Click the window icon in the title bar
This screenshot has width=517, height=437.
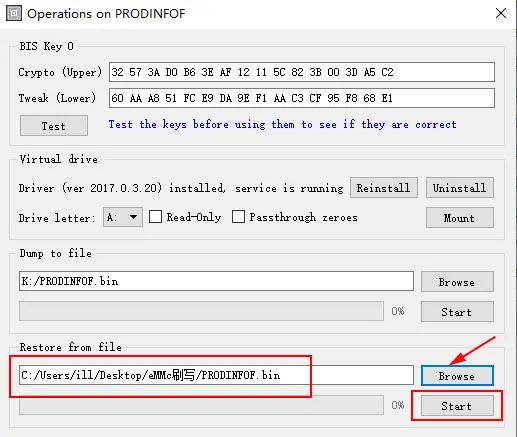(14, 14)
